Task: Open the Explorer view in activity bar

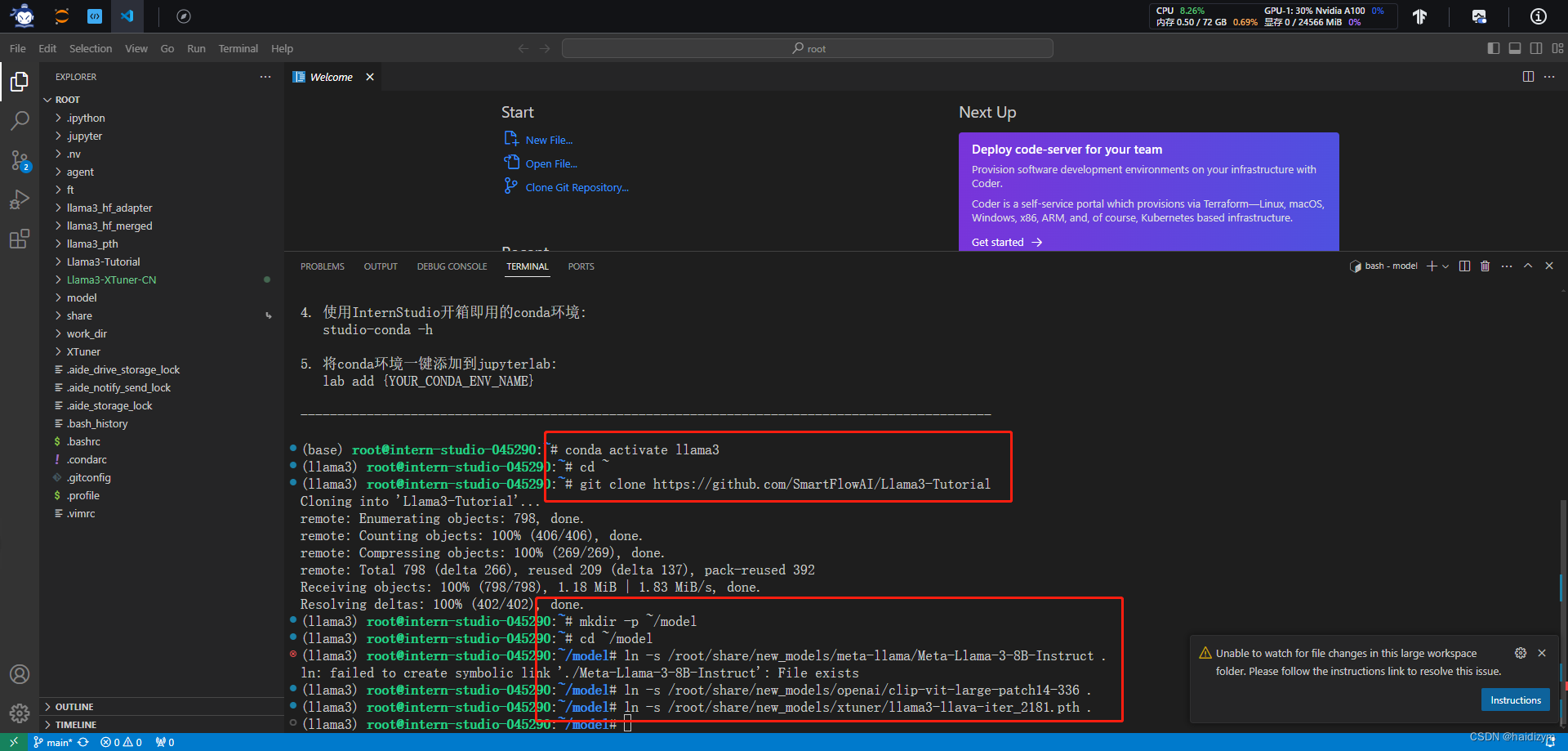Action: tap(20, 82)
